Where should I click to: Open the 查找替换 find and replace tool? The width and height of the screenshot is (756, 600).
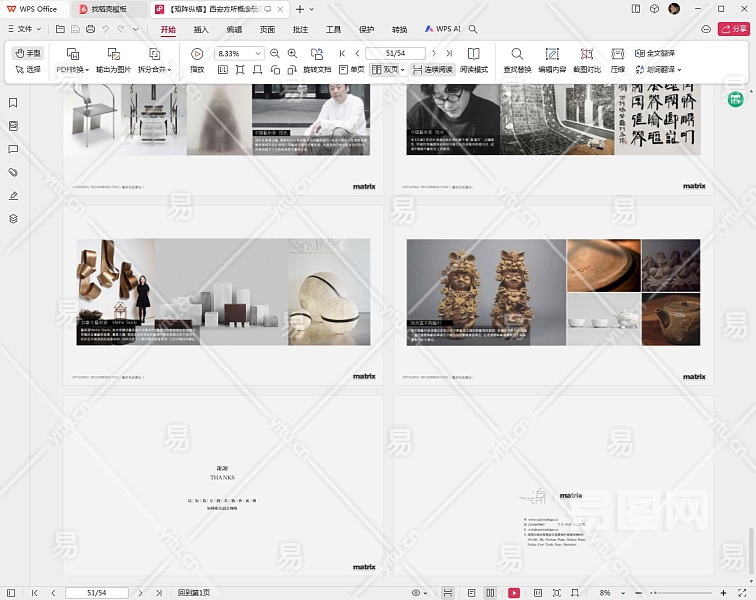517,54
